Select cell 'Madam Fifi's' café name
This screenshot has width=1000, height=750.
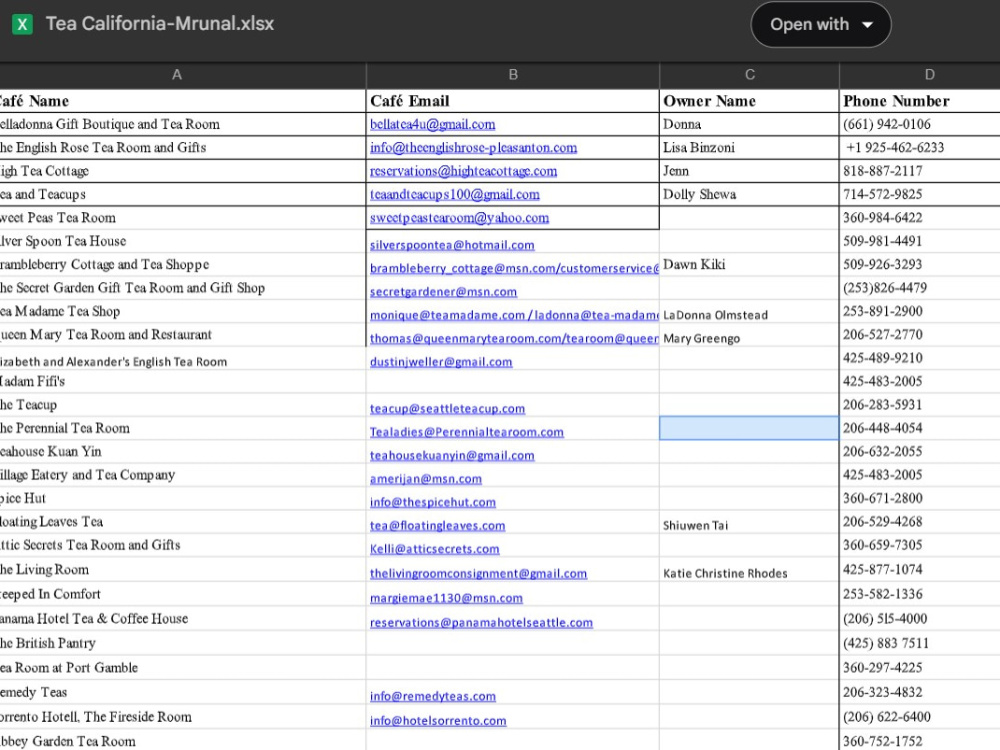183,382
